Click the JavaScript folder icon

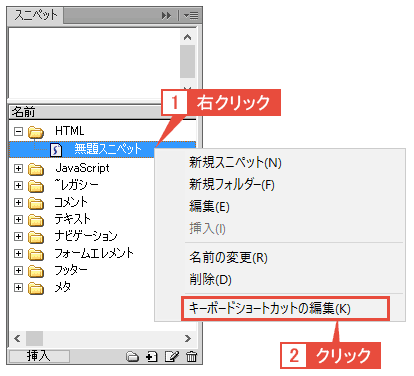pos(36,169)
